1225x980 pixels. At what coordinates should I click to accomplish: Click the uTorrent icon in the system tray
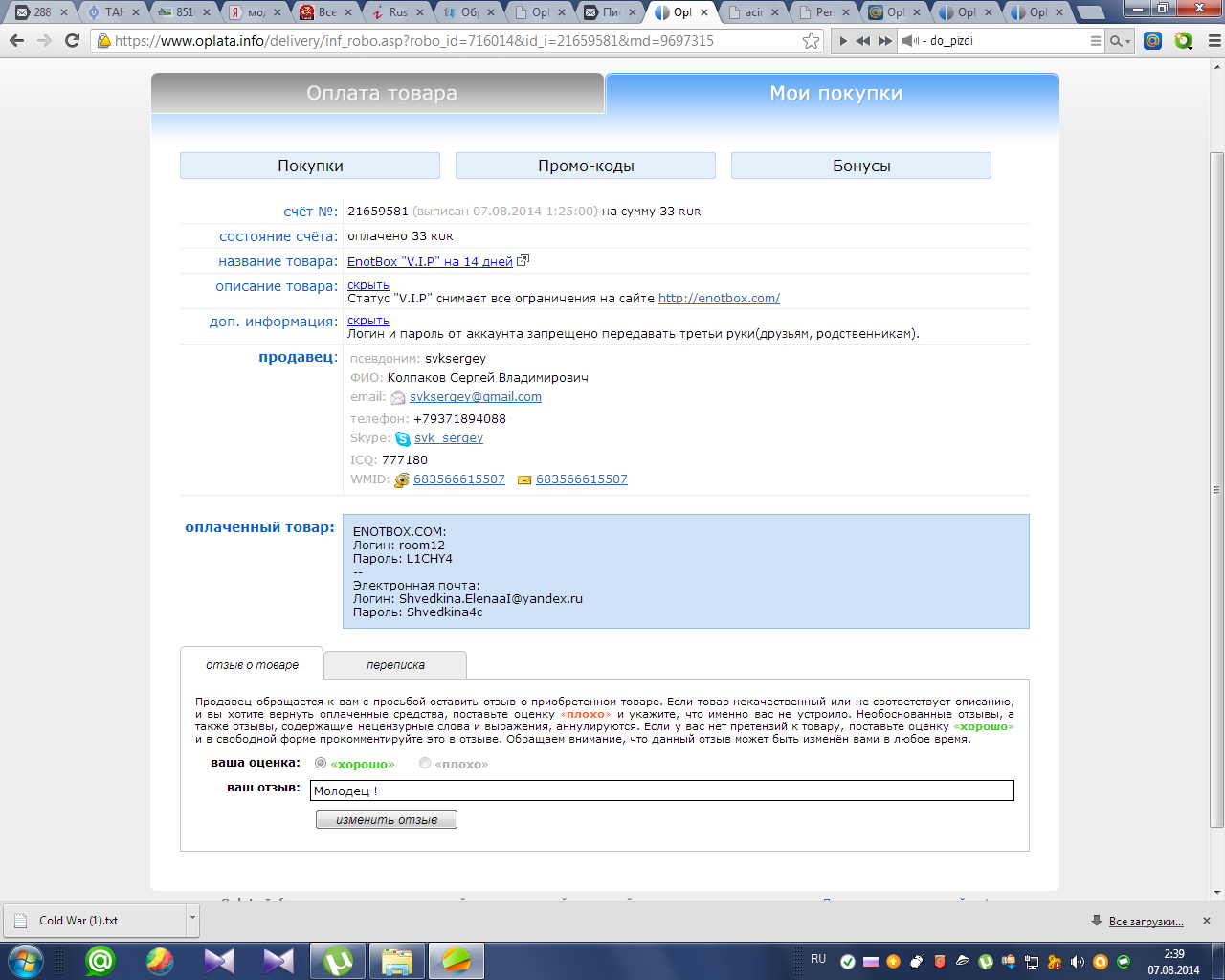[x=986, y=961]
